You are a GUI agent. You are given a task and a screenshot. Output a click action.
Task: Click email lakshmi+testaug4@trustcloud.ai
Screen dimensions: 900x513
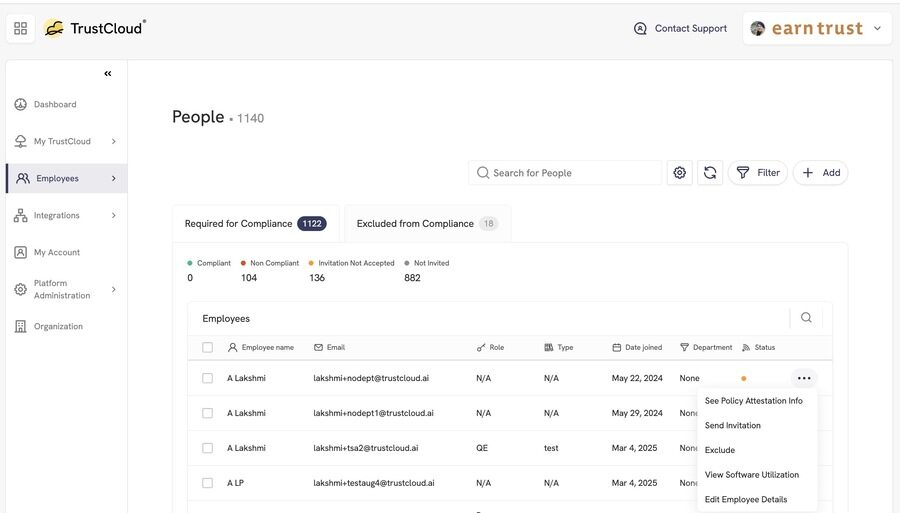(374, 483)
